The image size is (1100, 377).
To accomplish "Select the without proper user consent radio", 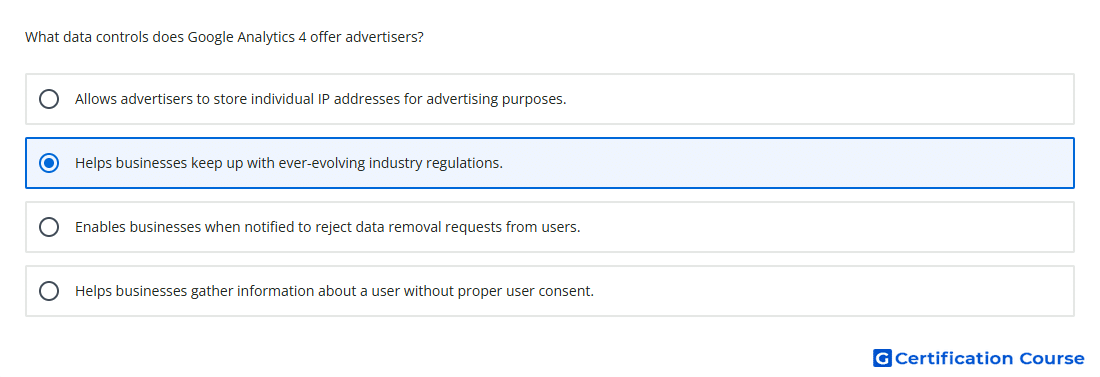I will point(49,291).
